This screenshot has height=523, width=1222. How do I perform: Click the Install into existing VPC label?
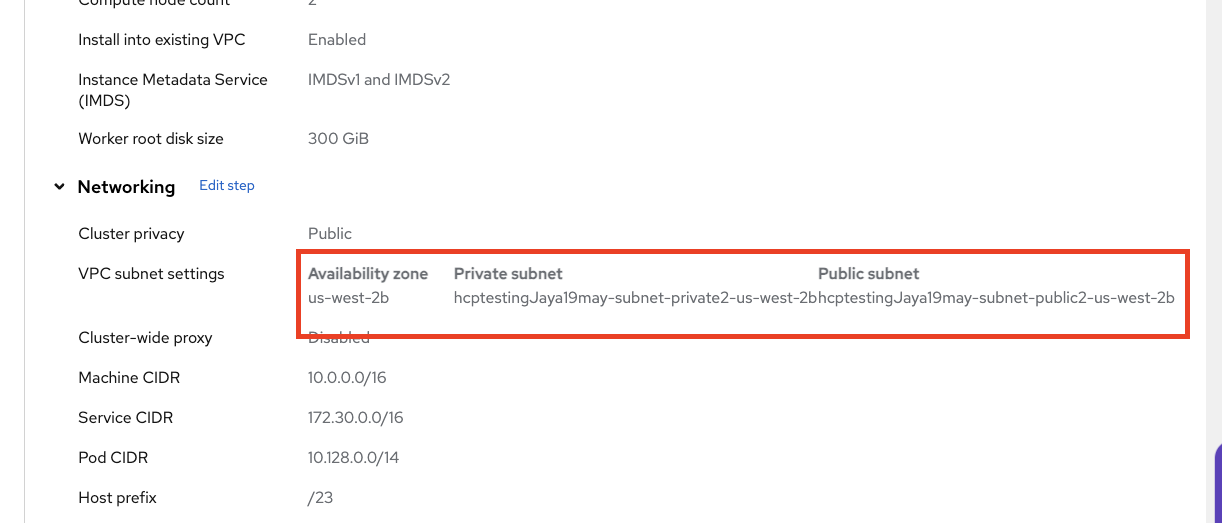162,40
